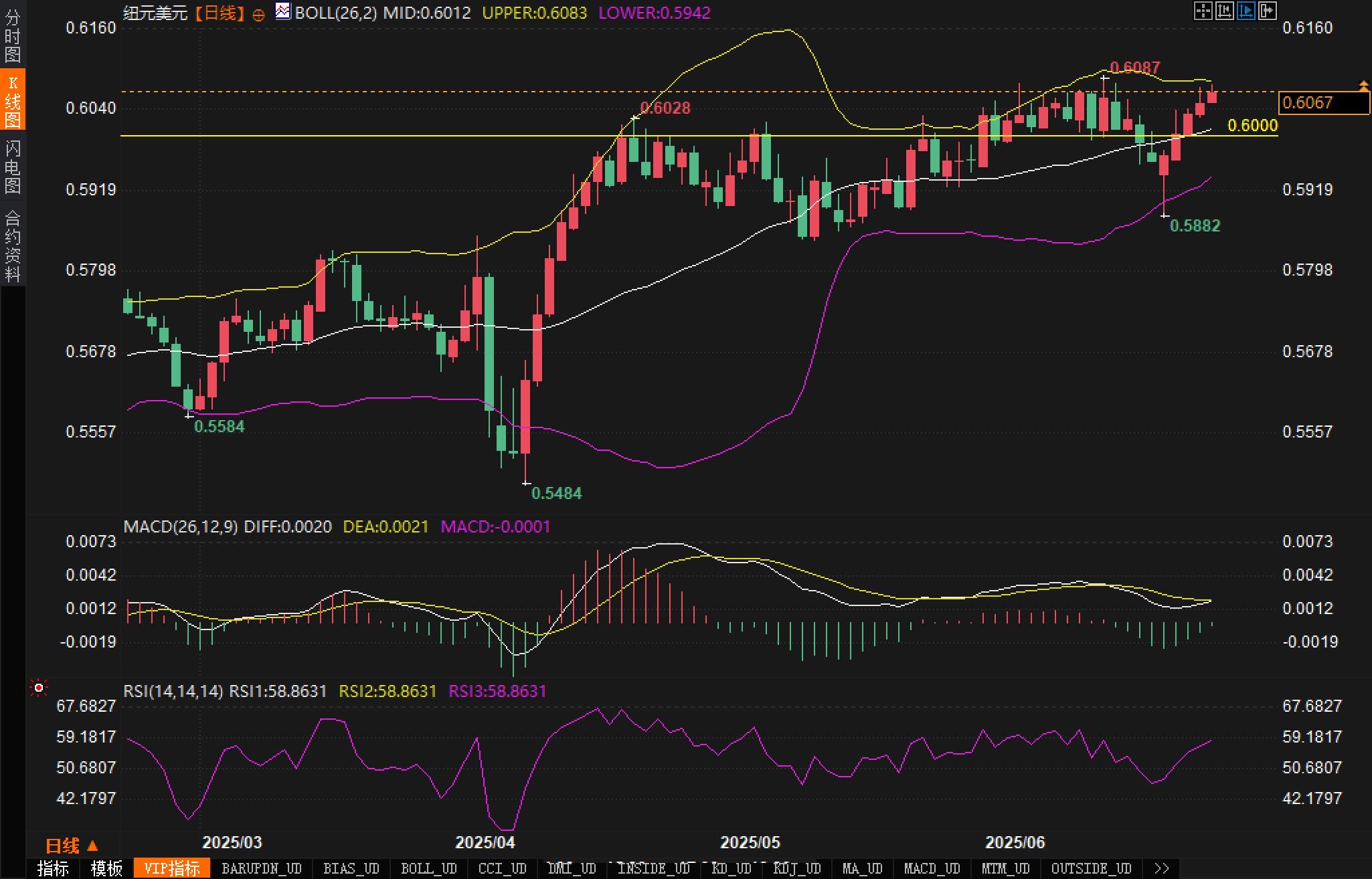Click the RSI1:58.8631 value
Screen dimensions: 1372x879
click(278, 691)
